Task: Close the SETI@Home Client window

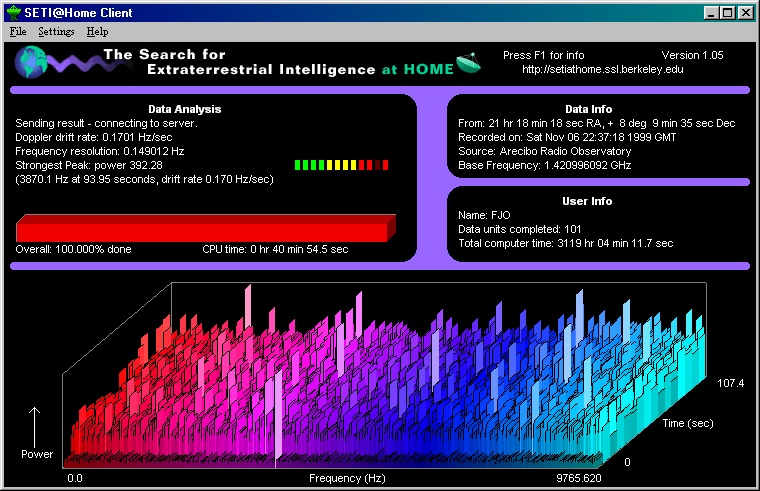Action: pyautogui.click(x=746, y=13)
